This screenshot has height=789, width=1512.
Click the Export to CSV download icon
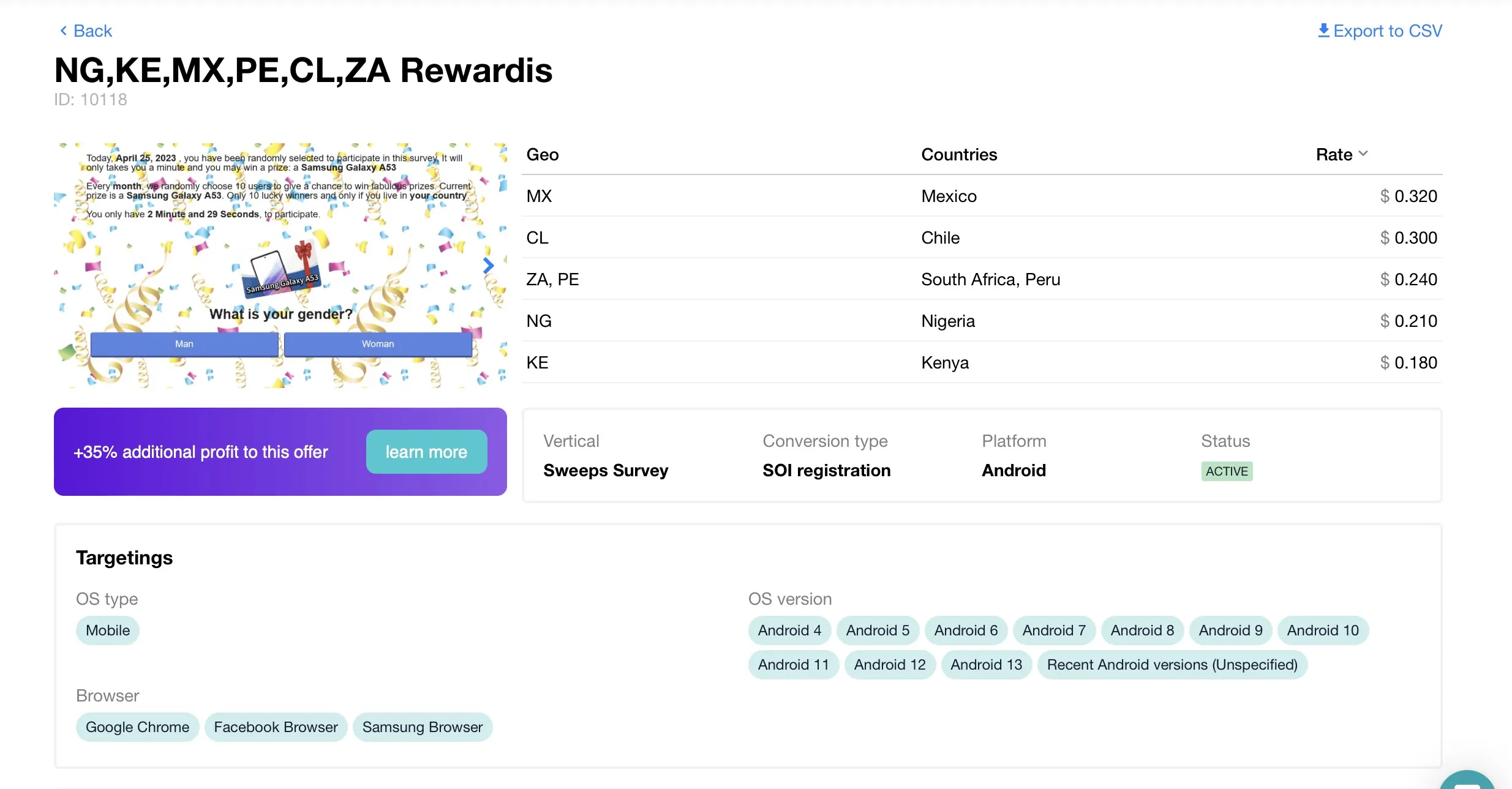click(1323, 31)
